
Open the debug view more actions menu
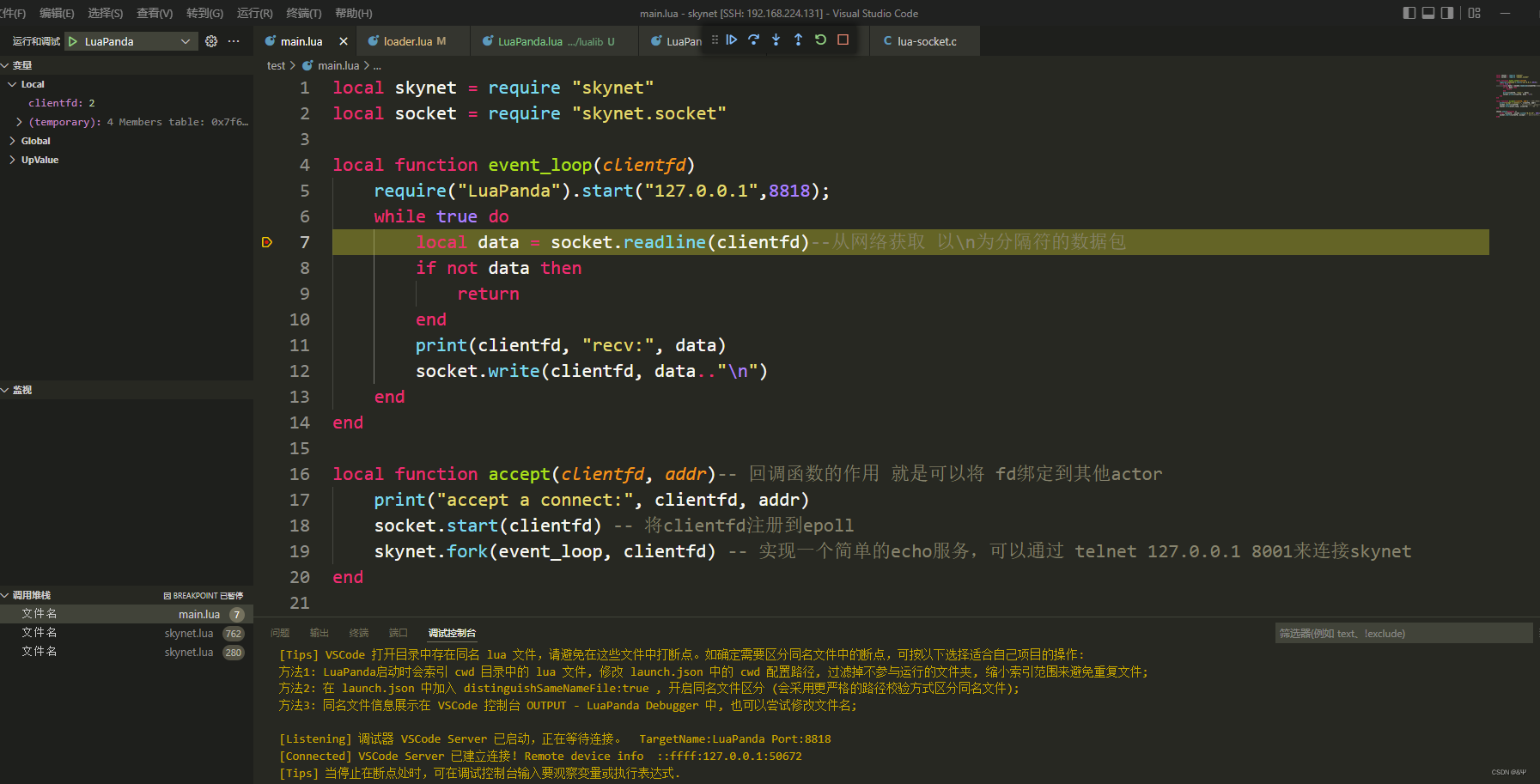tap(234, 41)
